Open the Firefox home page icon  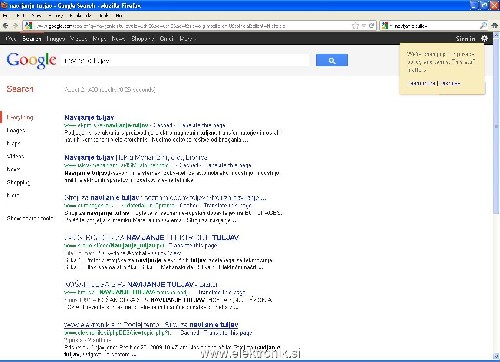[x=495, y=25]
